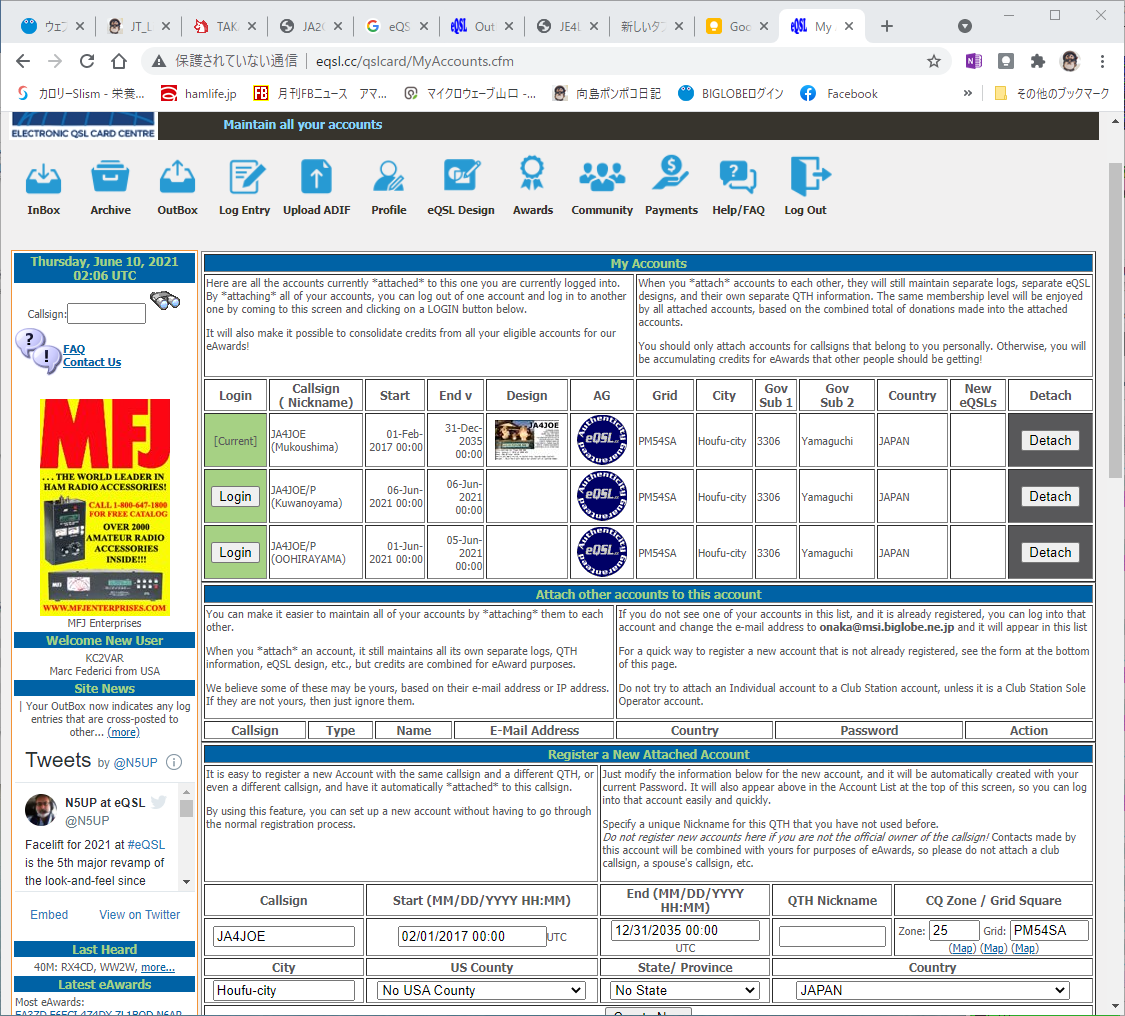Open the Awards ribbon icon
This screenshot has height=1016, width=1125.
click(532, 174)
